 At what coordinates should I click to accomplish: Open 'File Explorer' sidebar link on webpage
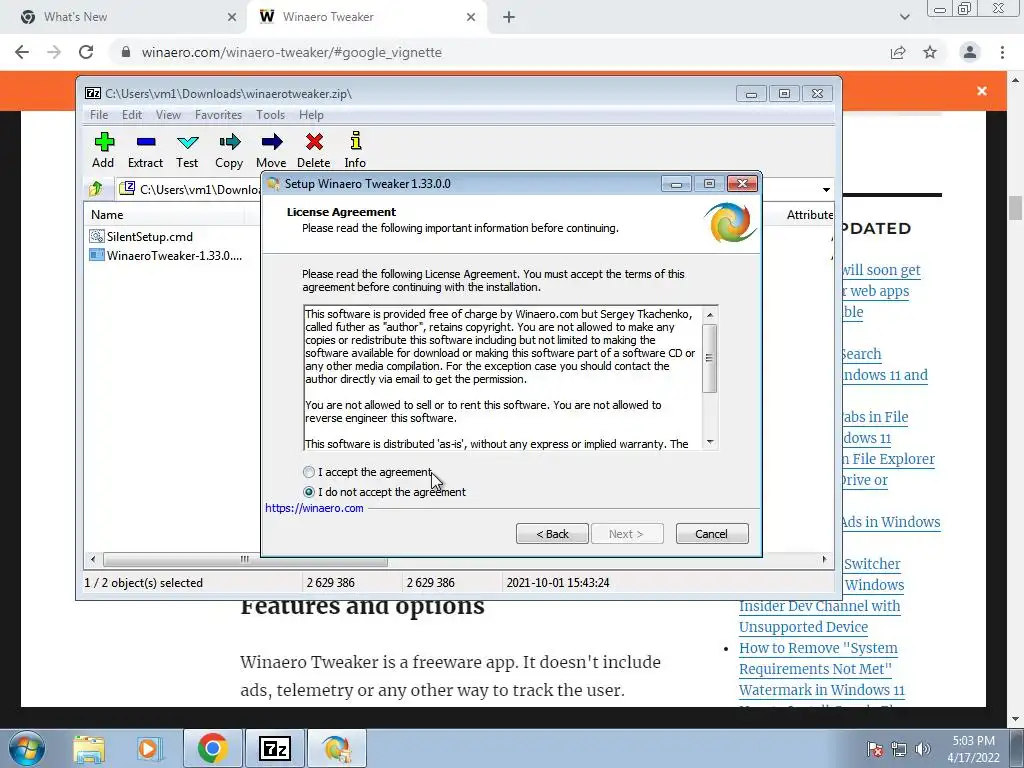point(888,459)
